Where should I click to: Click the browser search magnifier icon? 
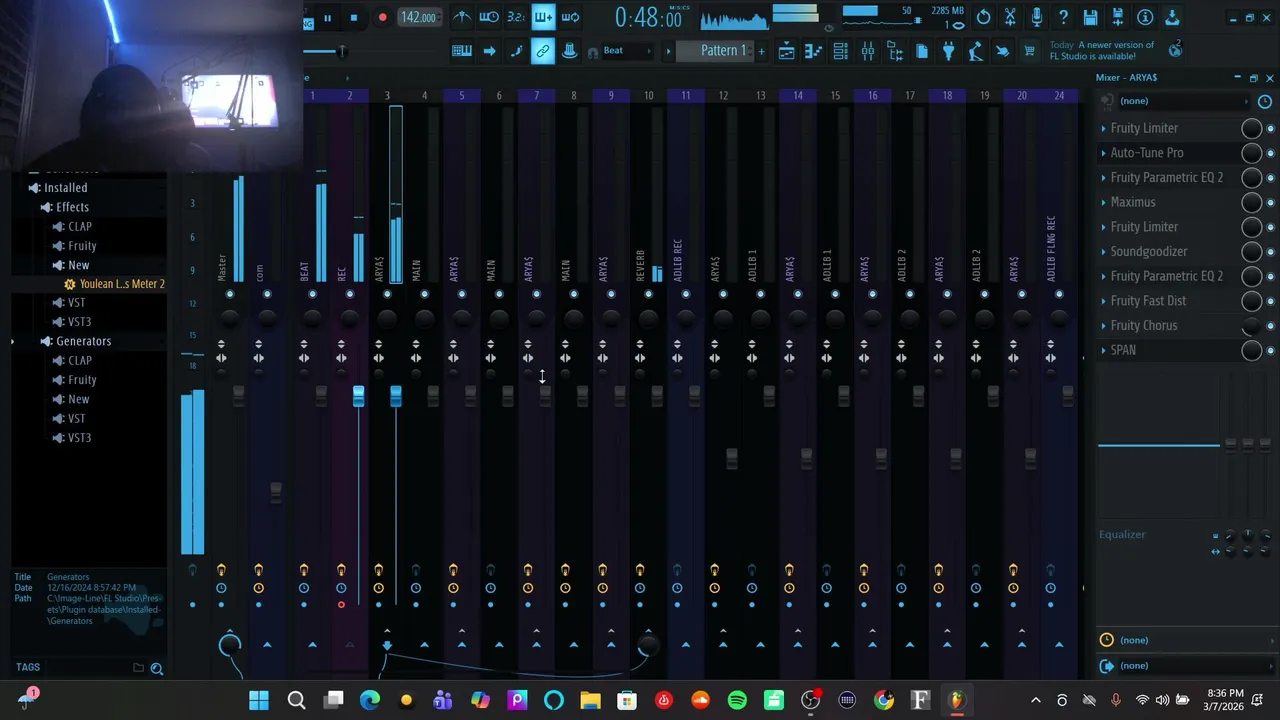[157, 668]
